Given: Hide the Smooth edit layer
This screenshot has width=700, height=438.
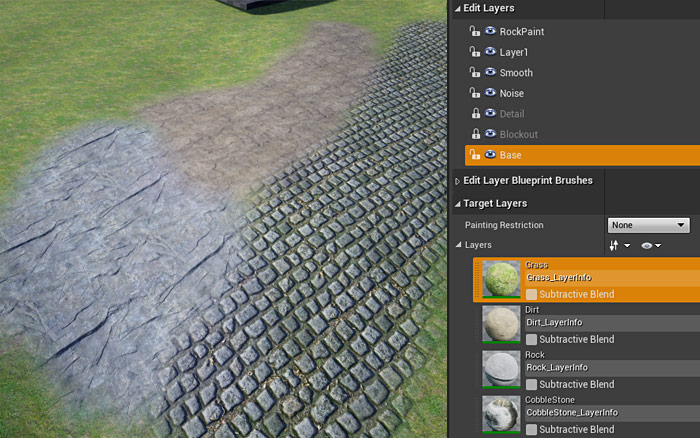Looking at the screenshot, I should point(490,72).
